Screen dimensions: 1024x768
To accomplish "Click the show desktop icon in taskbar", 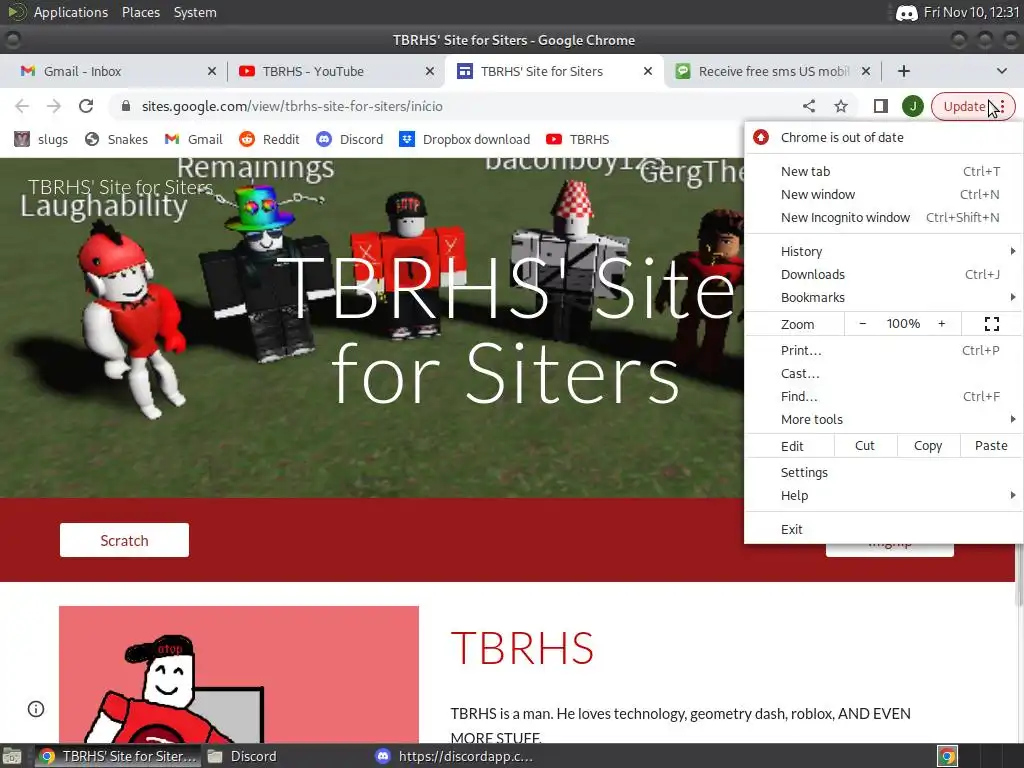I will 12,756.
